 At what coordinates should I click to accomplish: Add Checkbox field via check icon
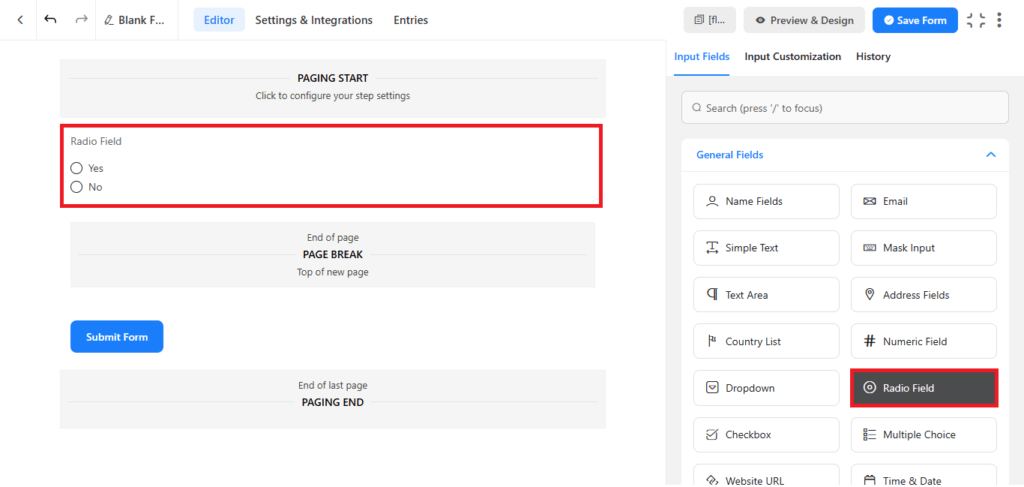coord(712,435)
